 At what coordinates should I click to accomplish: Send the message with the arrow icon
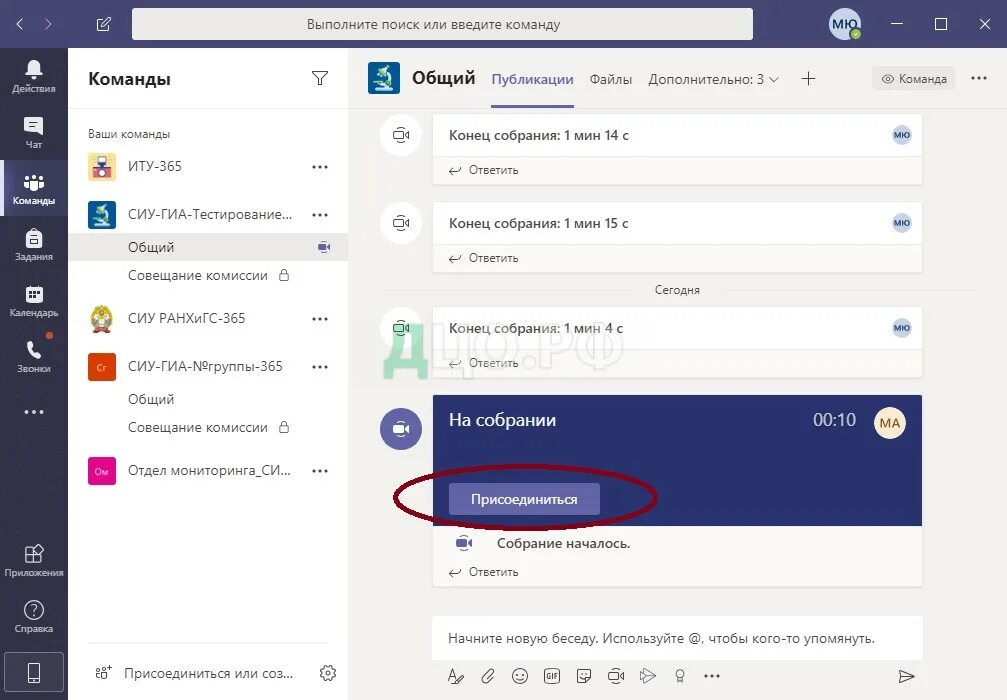pyautogui.click(x=906, y=676)
